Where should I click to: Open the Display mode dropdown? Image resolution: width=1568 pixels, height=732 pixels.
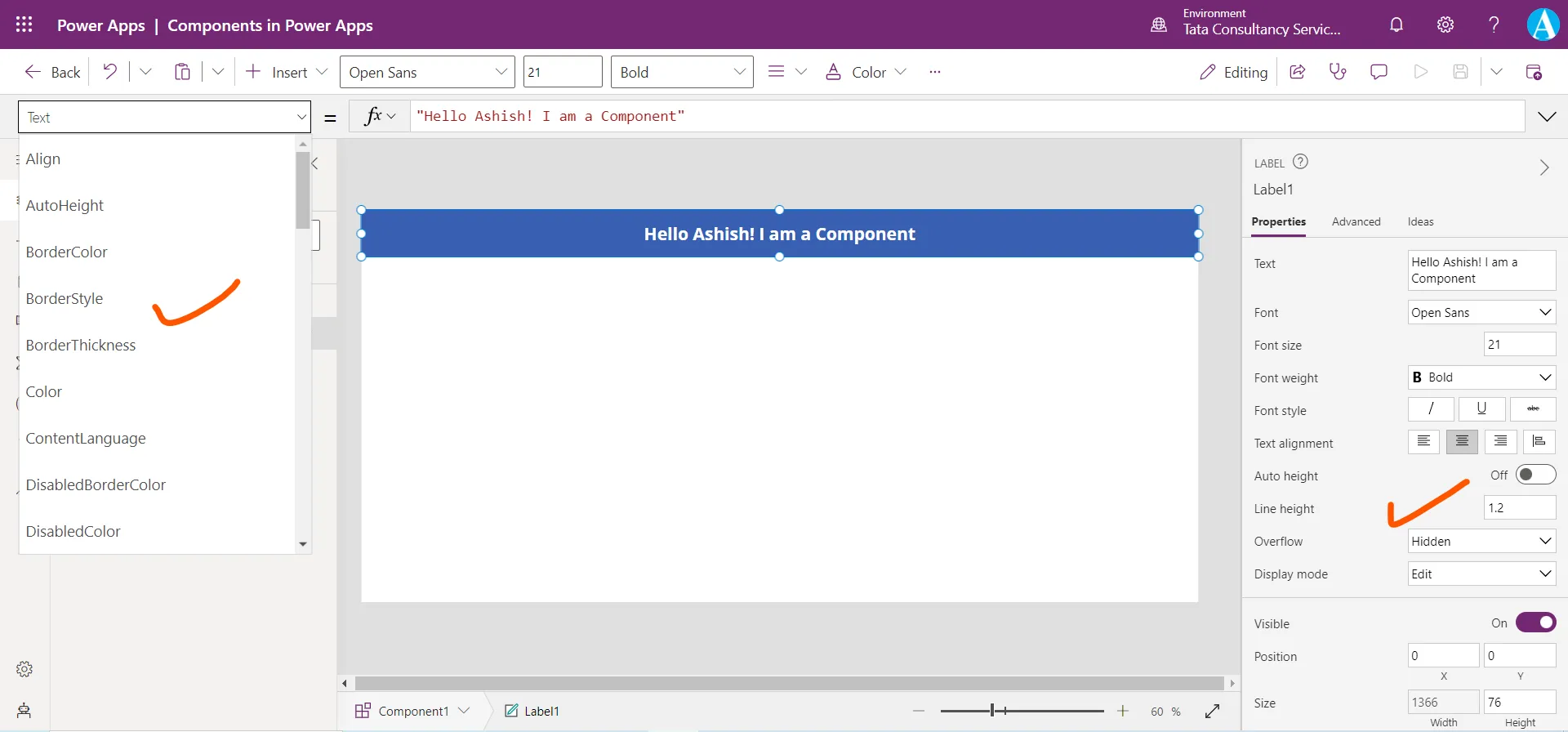(1481, 574)
